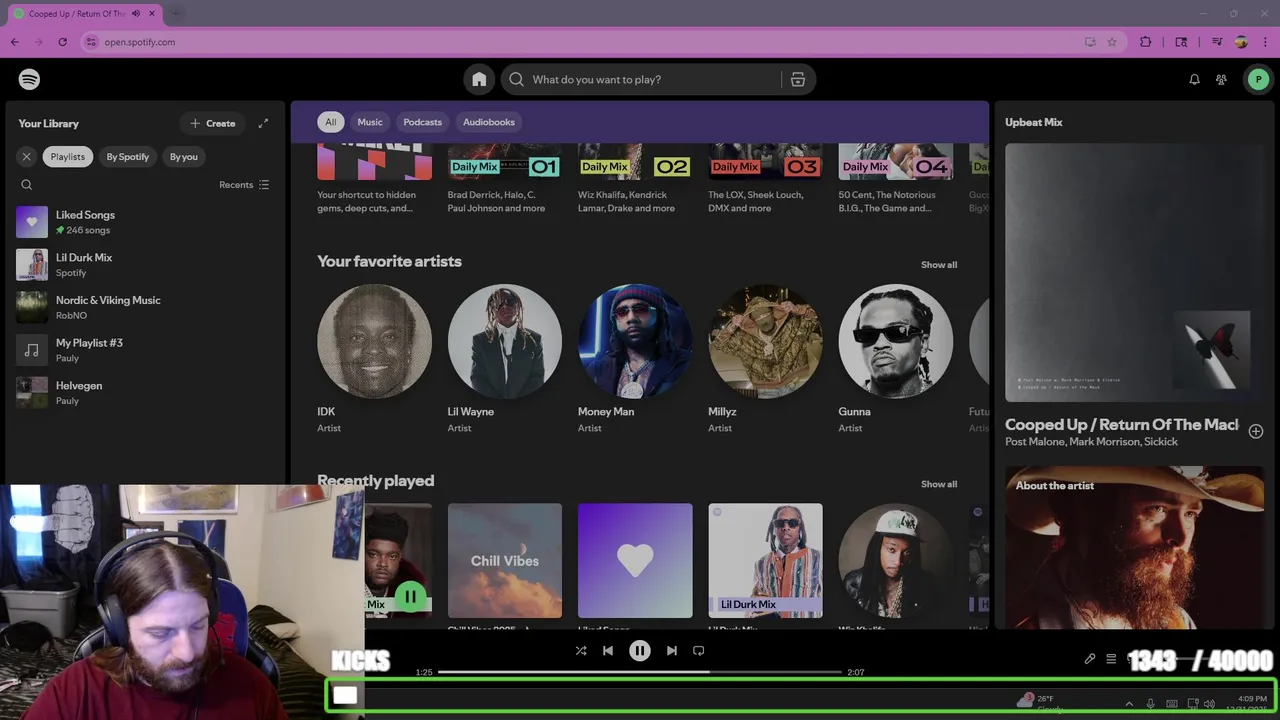Open the Gunna artist card

(x=896, y=360)
